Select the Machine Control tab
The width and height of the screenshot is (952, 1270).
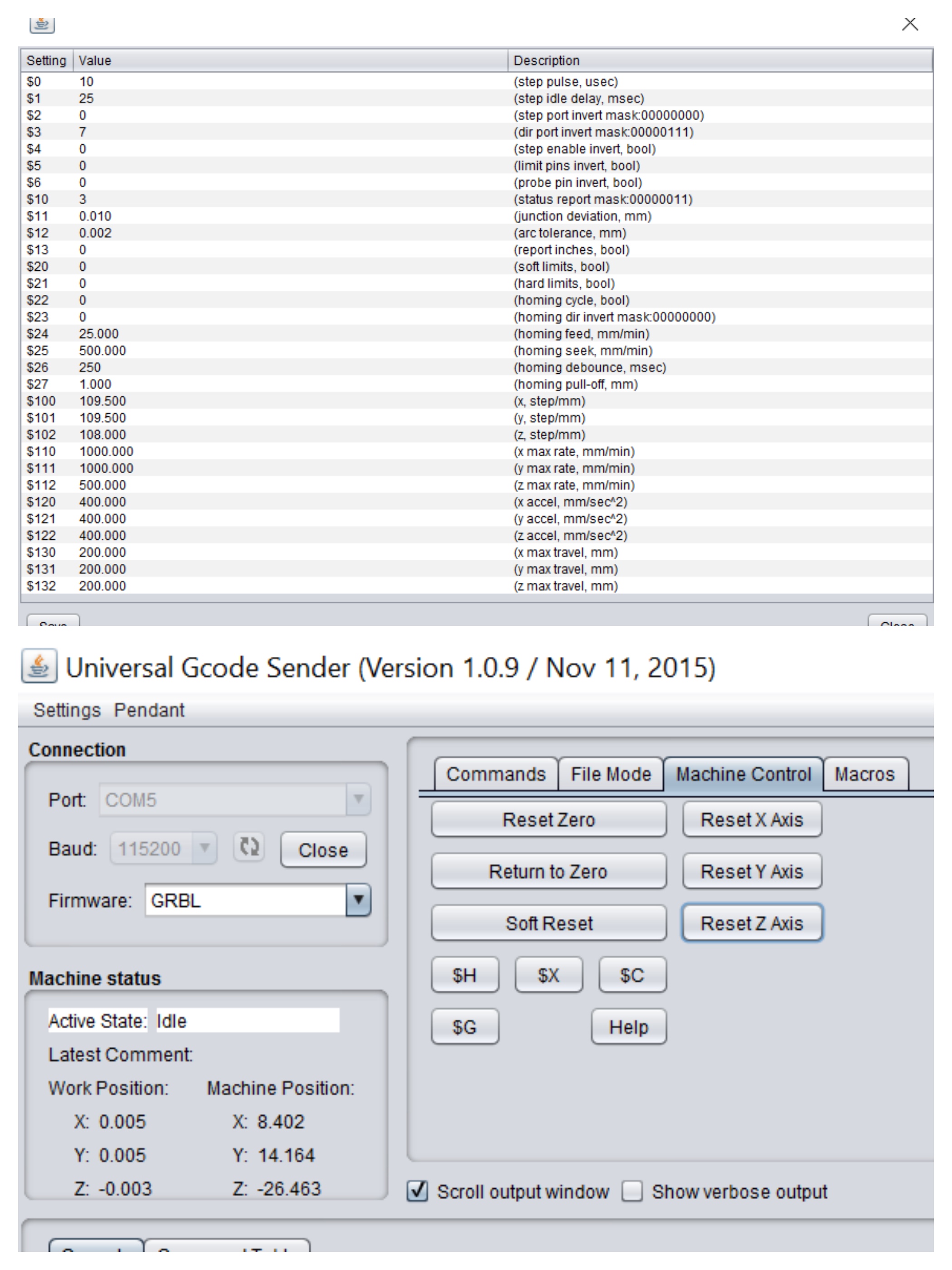coord(743,774)
